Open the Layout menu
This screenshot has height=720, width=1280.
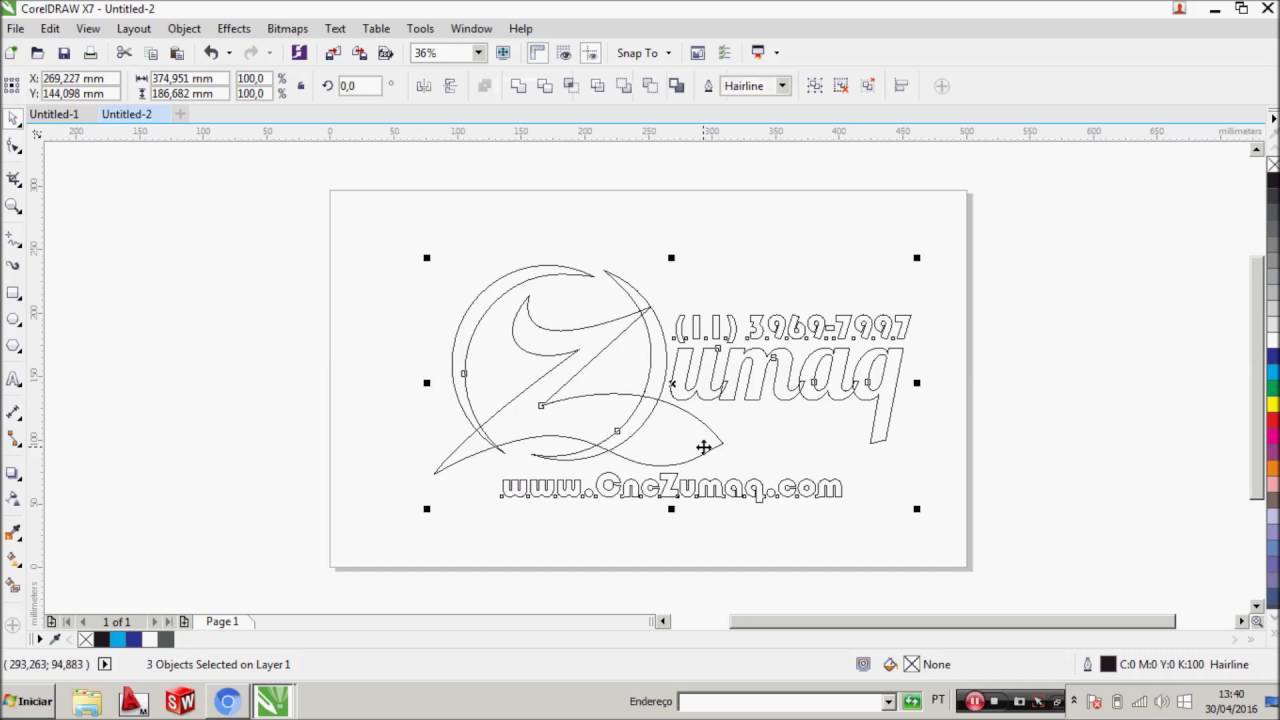pos(133,28)
